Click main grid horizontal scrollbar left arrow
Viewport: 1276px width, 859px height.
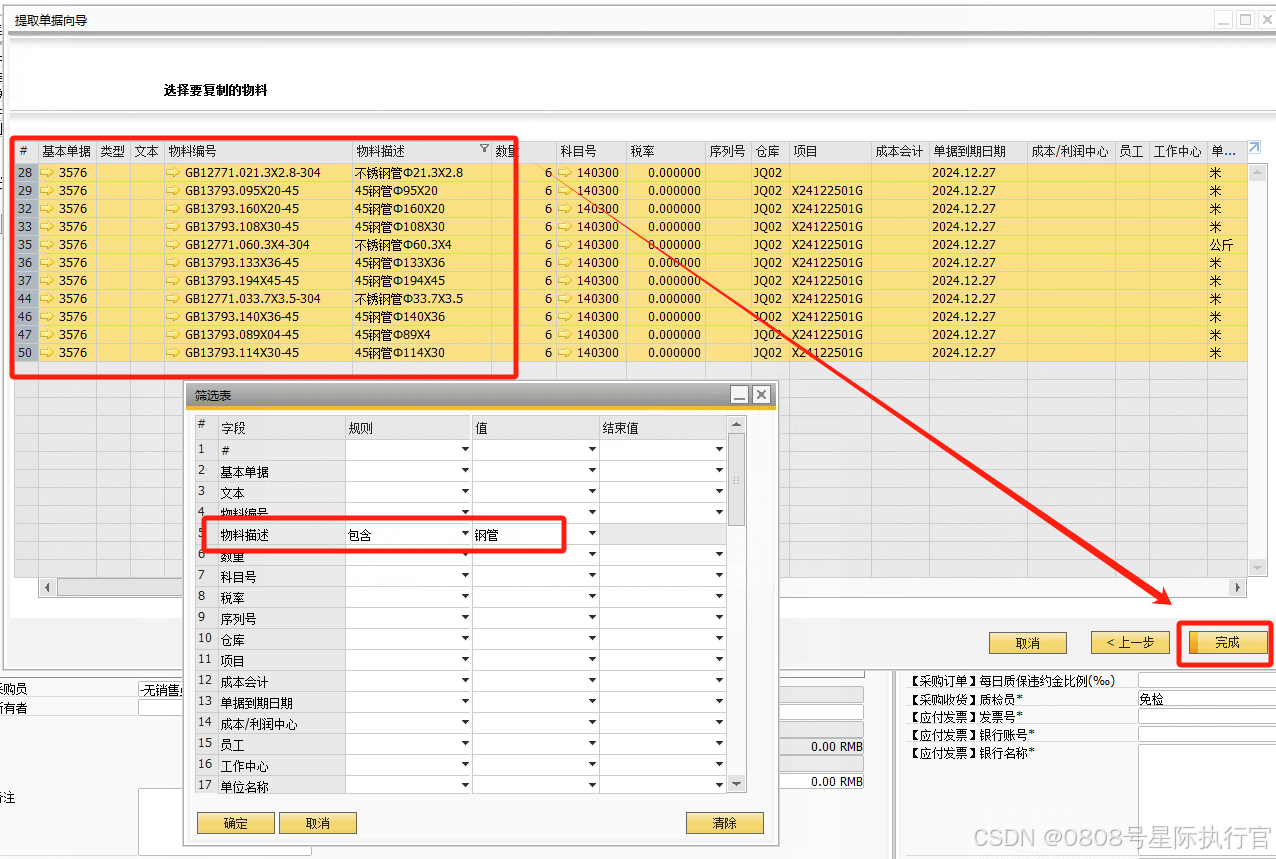[47, 588]
